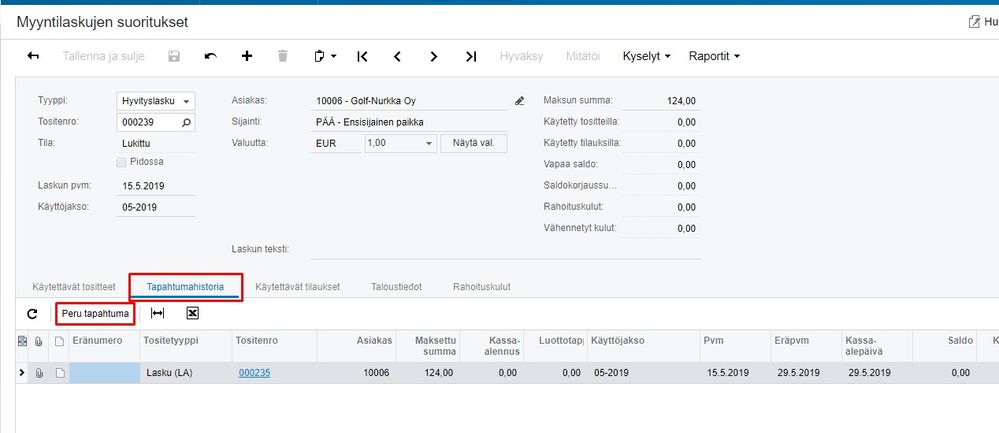Sort by Tositetyyppi column header
This screenshot has width=999, height=433.
point(185,346)
